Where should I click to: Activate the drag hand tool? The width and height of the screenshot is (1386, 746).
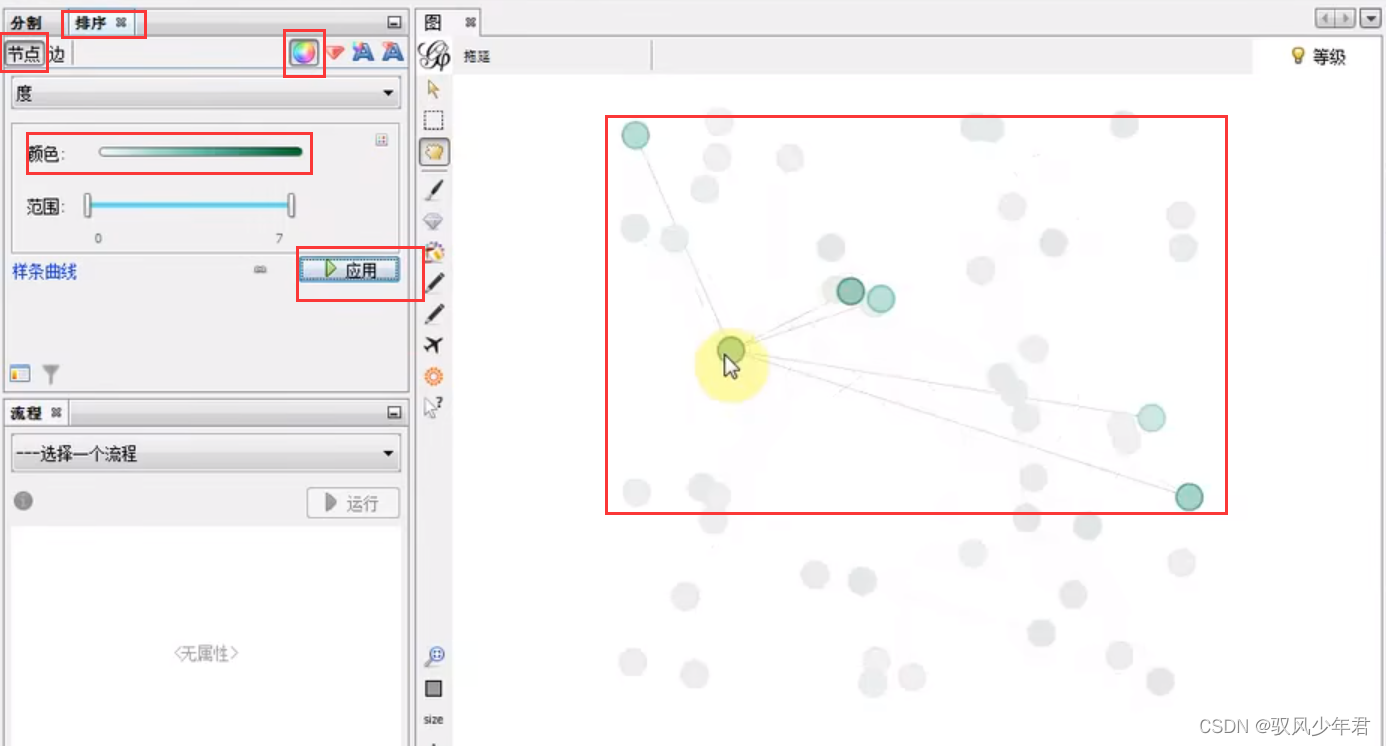pyautogui.click(x=434, y=152)
